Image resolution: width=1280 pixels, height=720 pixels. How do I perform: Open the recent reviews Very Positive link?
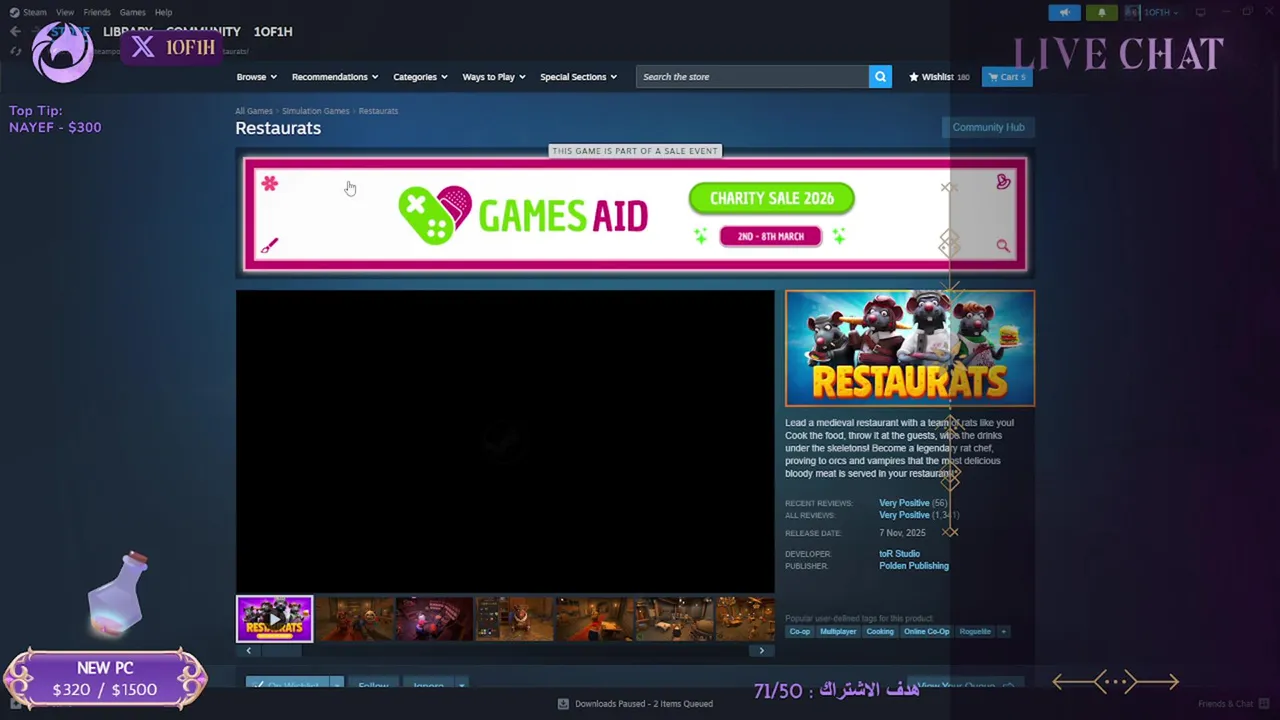coord(904,503)
